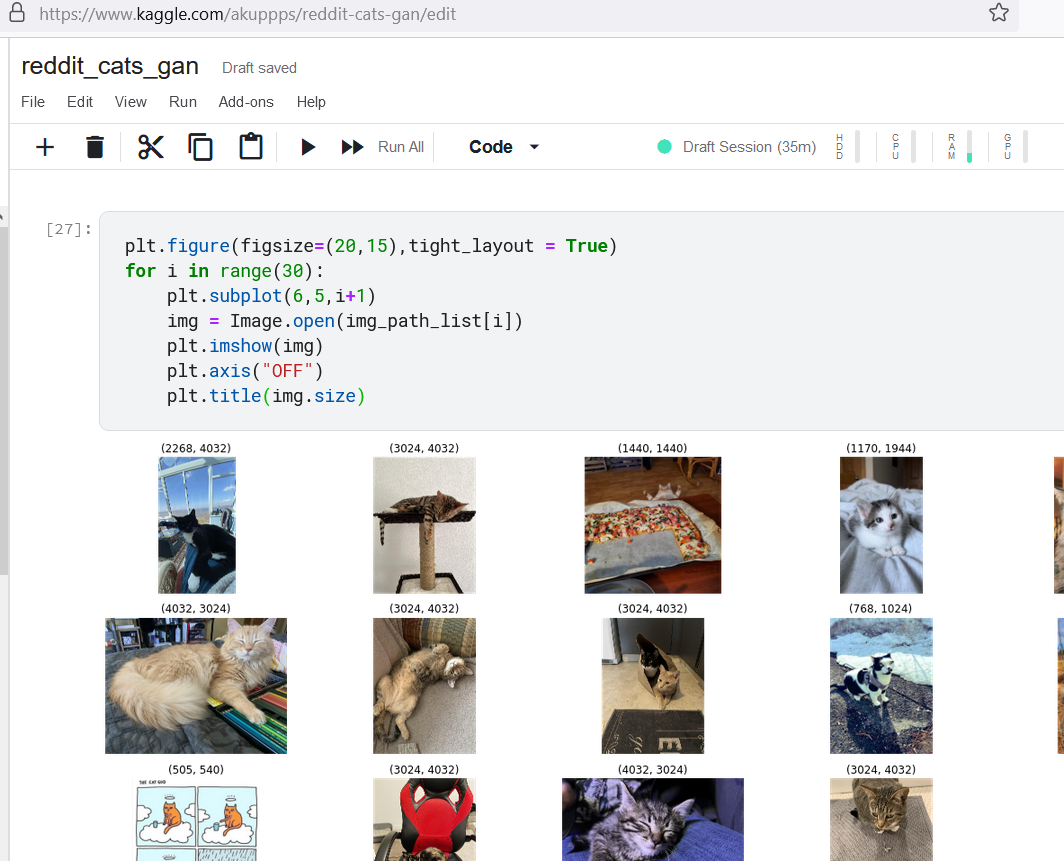1064x861 pixels.
Task: Open the Add-ons menu
Action: pos(246,101)
